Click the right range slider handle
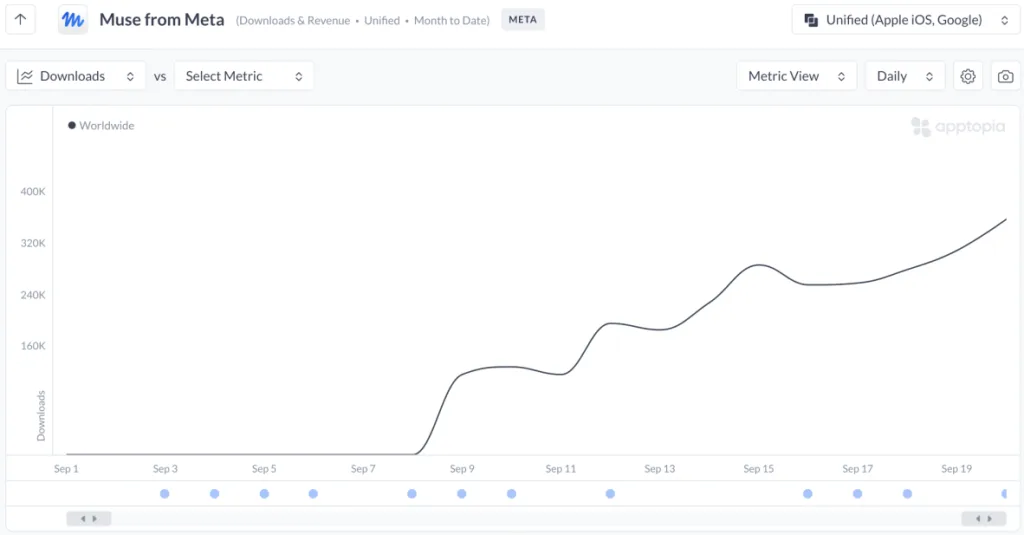Viewport: 1024px width, 535px height. click(984, 519)
